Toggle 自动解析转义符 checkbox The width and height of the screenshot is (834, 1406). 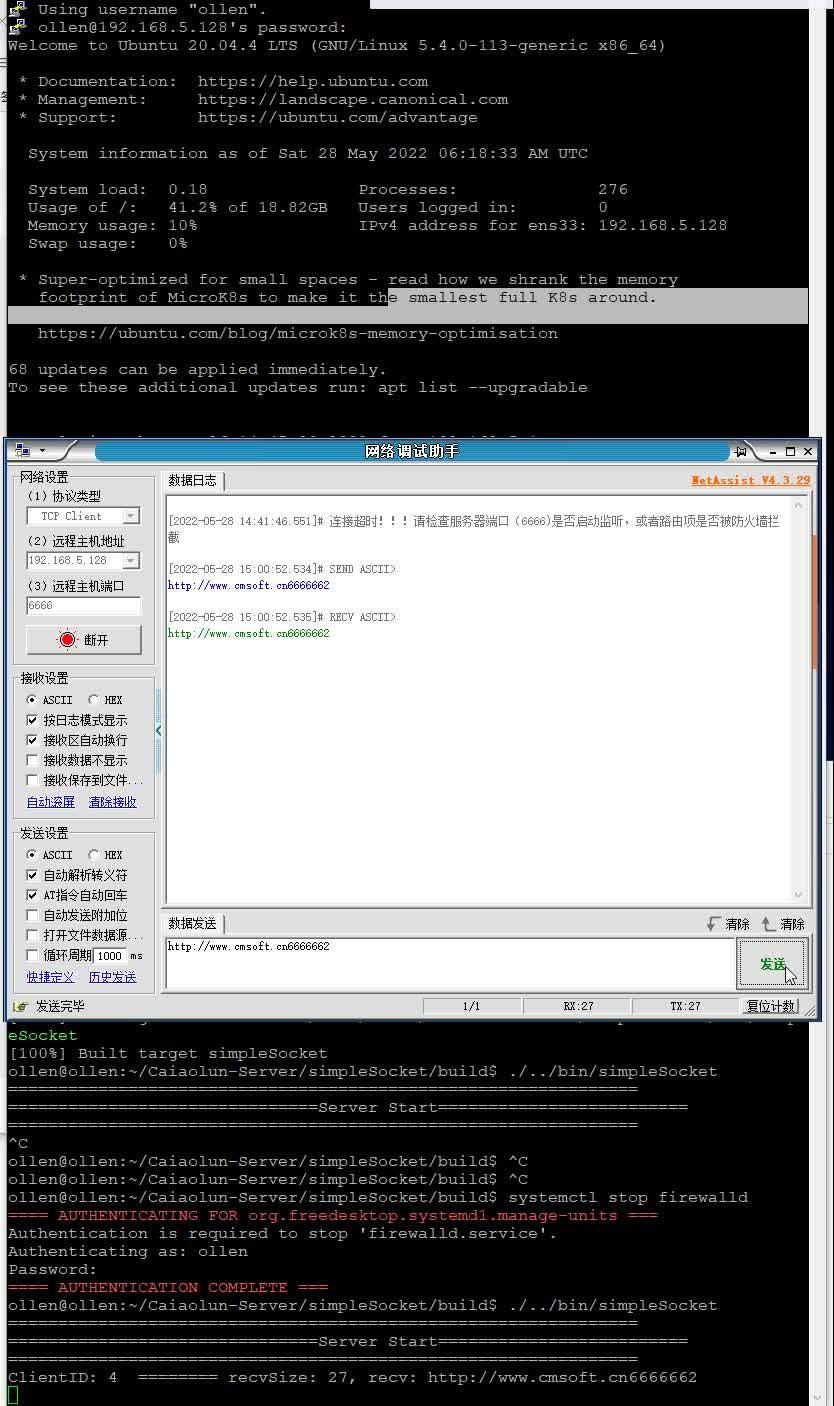pos(32,875)
